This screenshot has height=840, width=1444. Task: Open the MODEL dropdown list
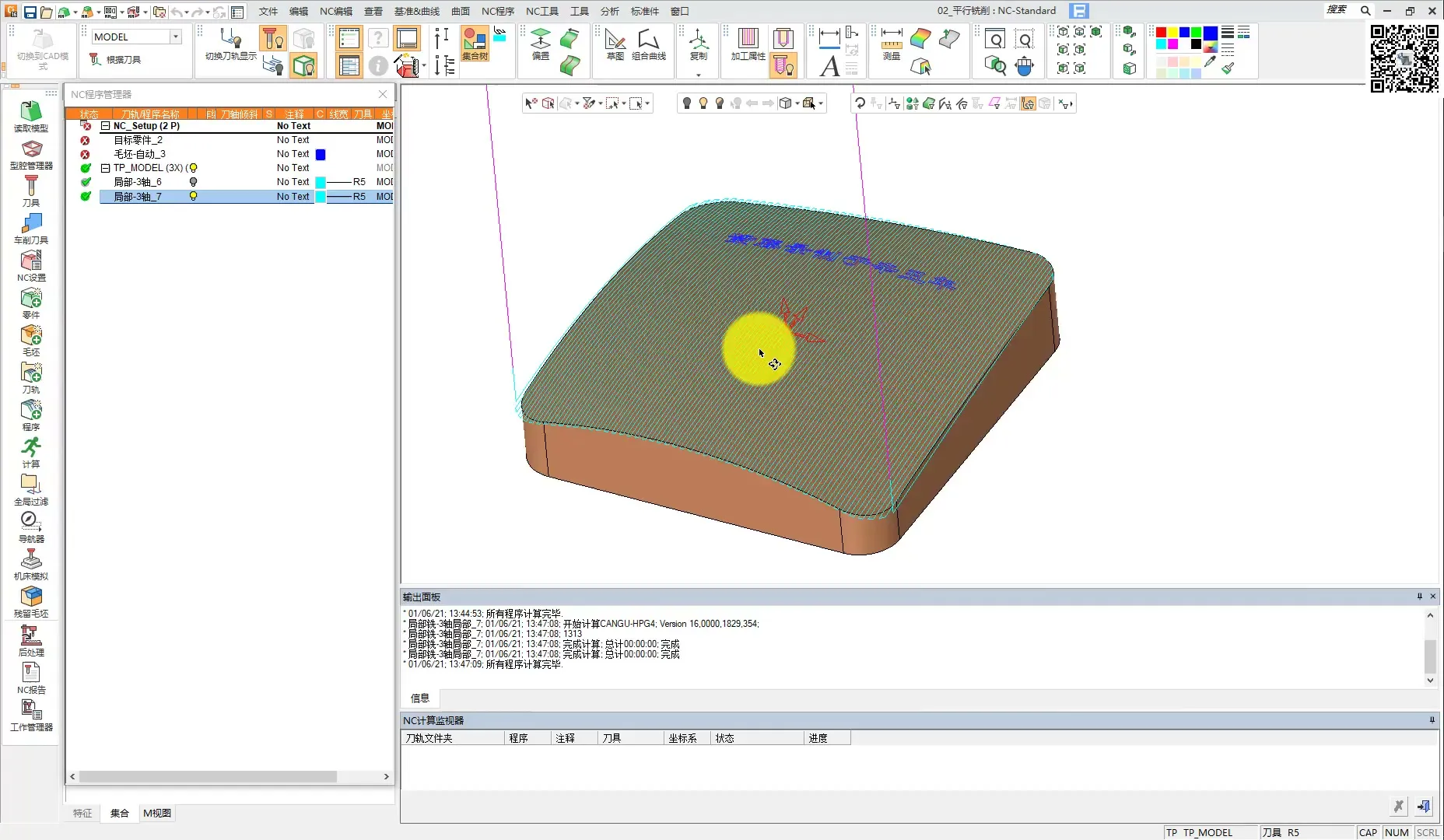click(176, 37)
